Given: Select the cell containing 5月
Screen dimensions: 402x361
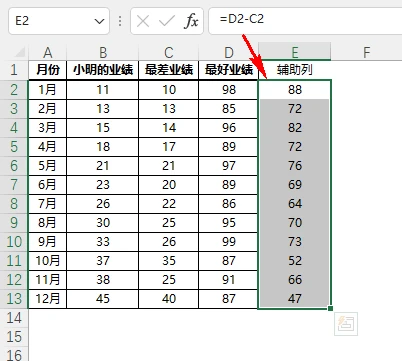Looking at the screenshot, I should pos(48,166).
